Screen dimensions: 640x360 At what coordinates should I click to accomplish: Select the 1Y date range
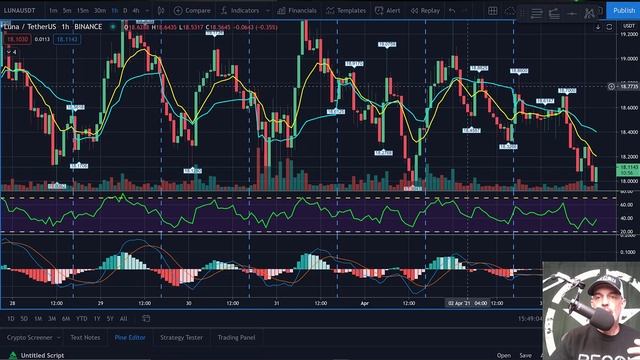tap(97, 319)
